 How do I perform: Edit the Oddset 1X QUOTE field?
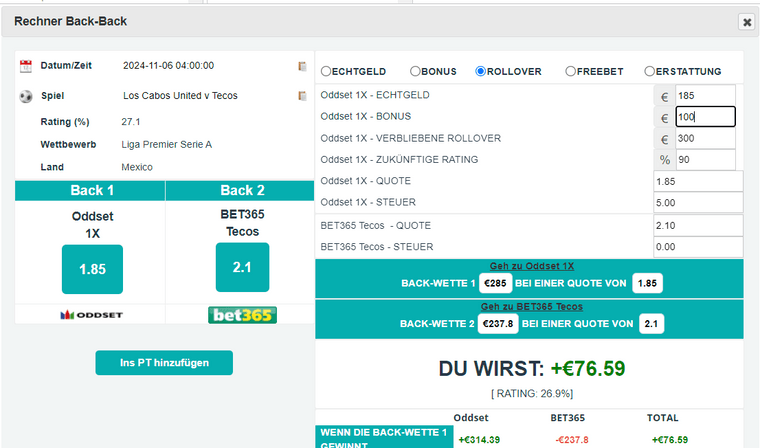click(698, 181)
